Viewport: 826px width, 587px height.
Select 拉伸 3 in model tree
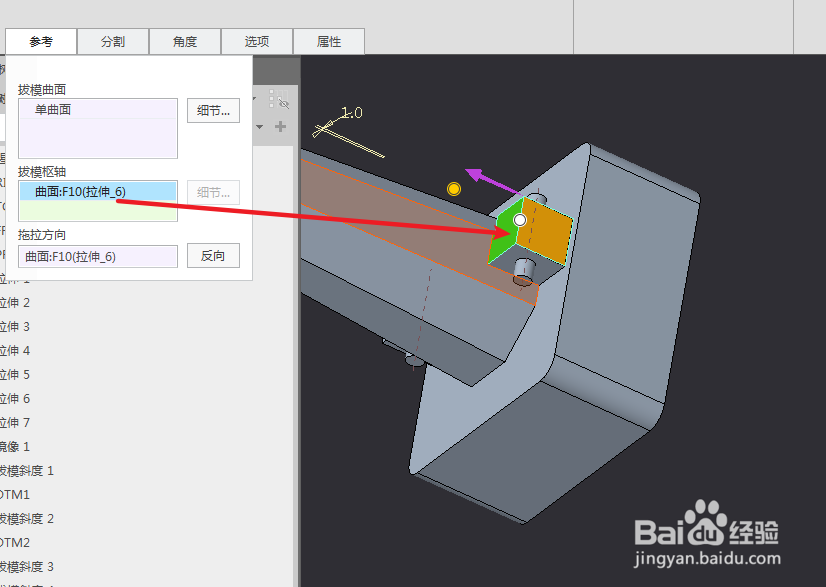tap(15, 327)
